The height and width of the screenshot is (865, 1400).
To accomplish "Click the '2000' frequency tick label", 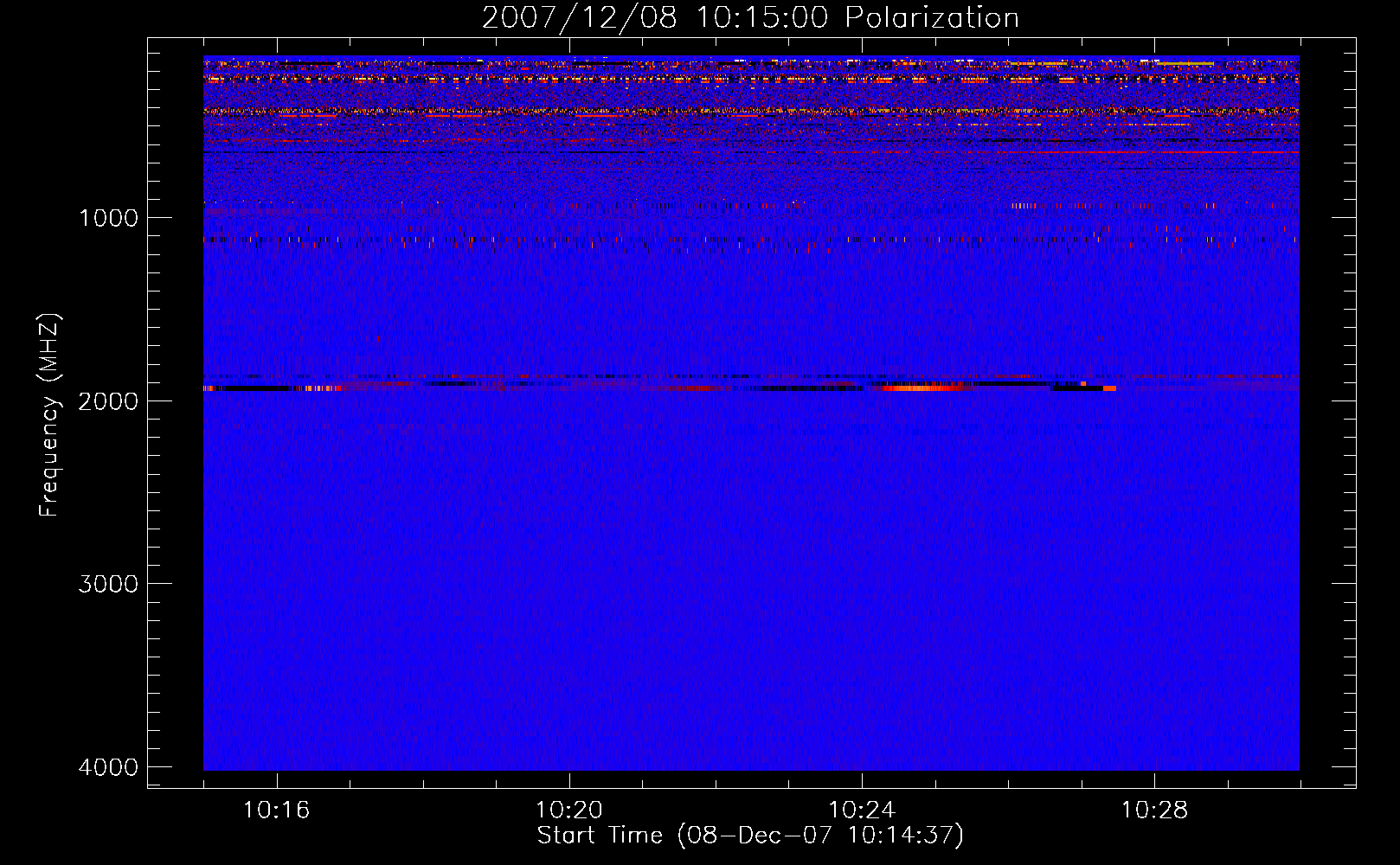I will point(108,400).
